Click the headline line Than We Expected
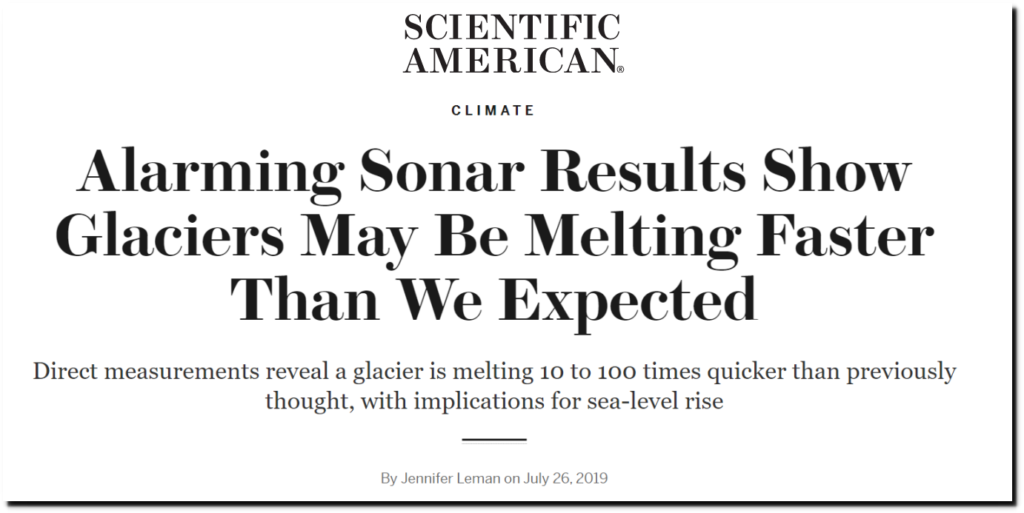 (x=494, y=301)
